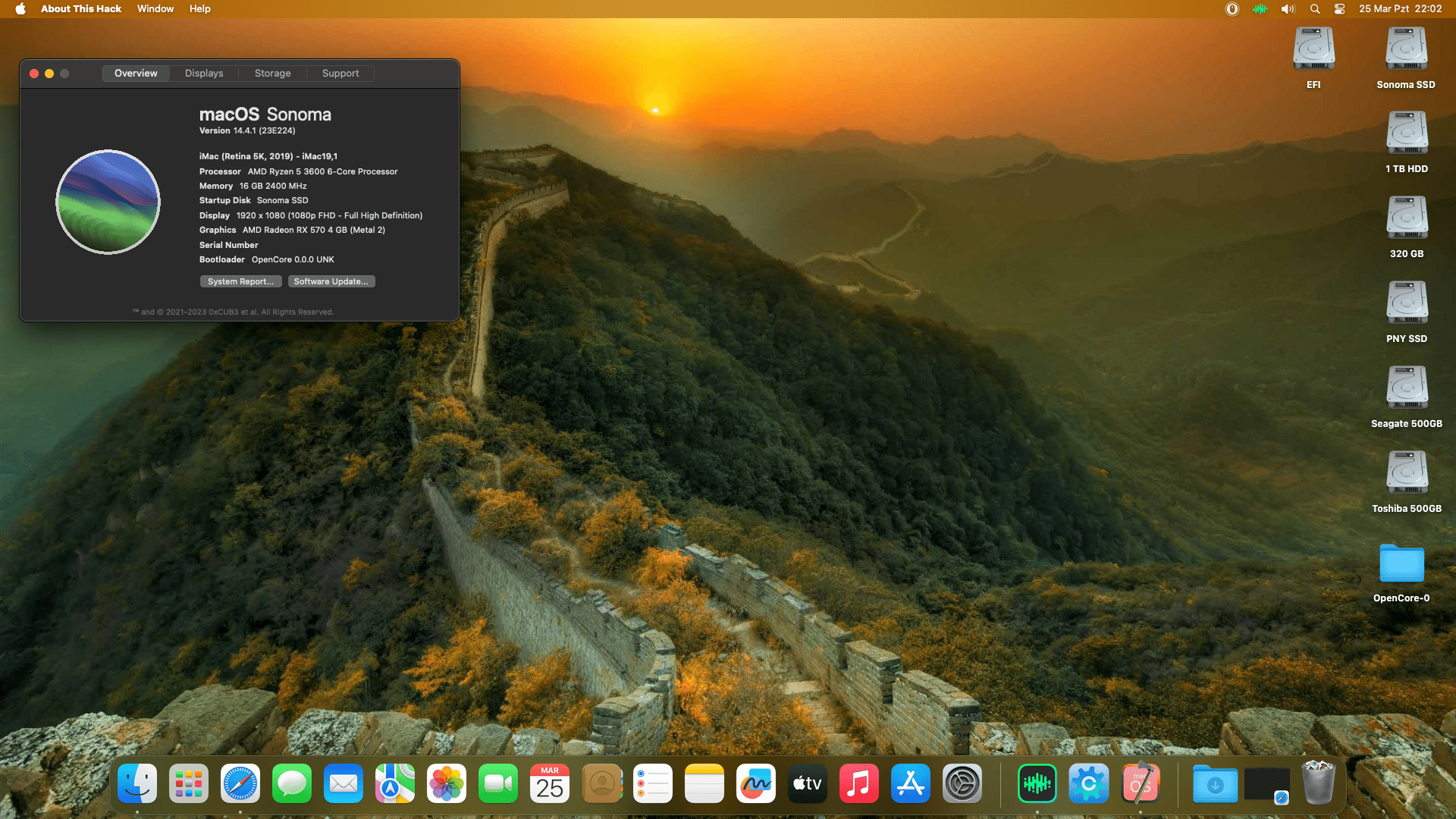1456x819 pixels.
Task: Open Control Center in the menu bar
Action: 1339,9
